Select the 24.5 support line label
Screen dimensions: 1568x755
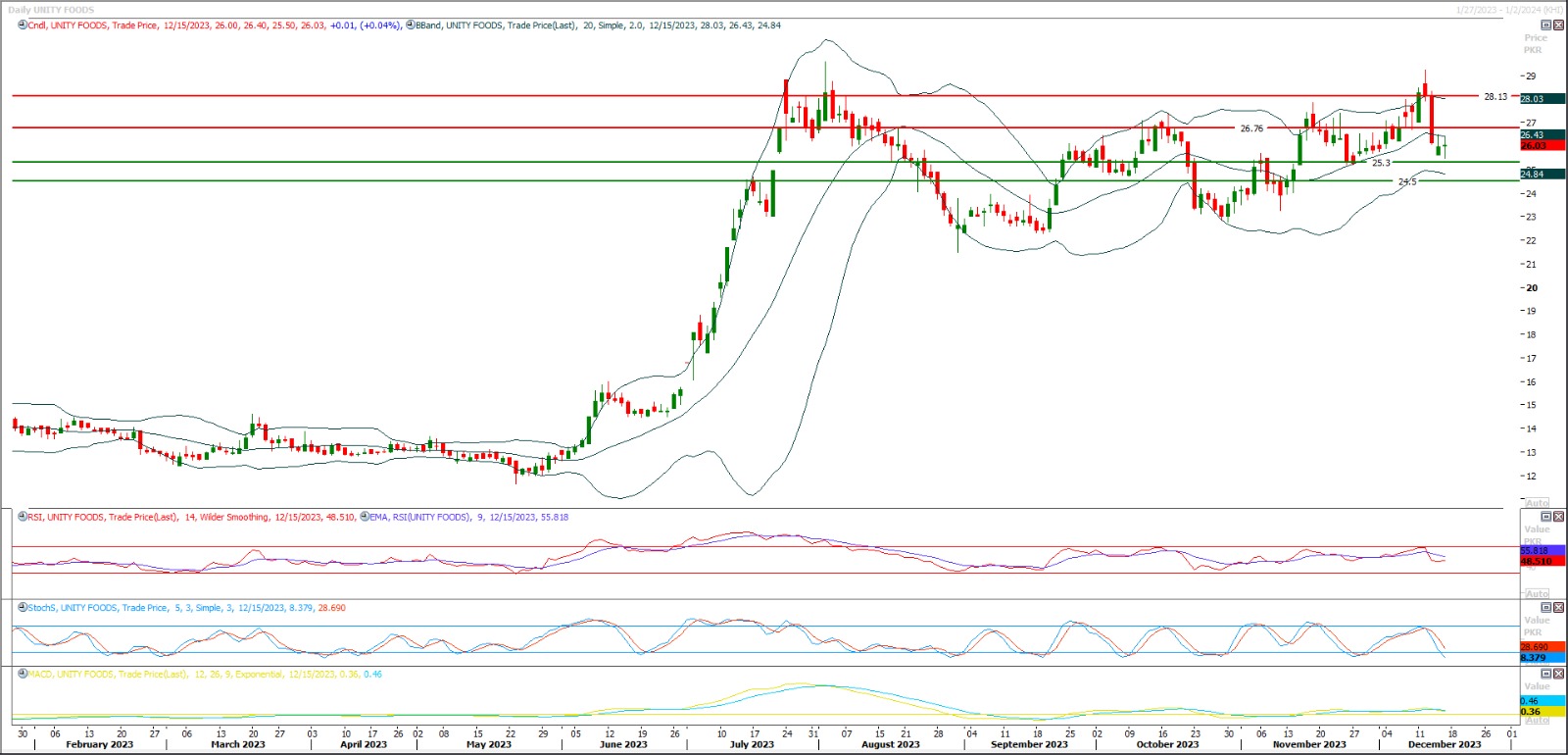[1406, 181]
